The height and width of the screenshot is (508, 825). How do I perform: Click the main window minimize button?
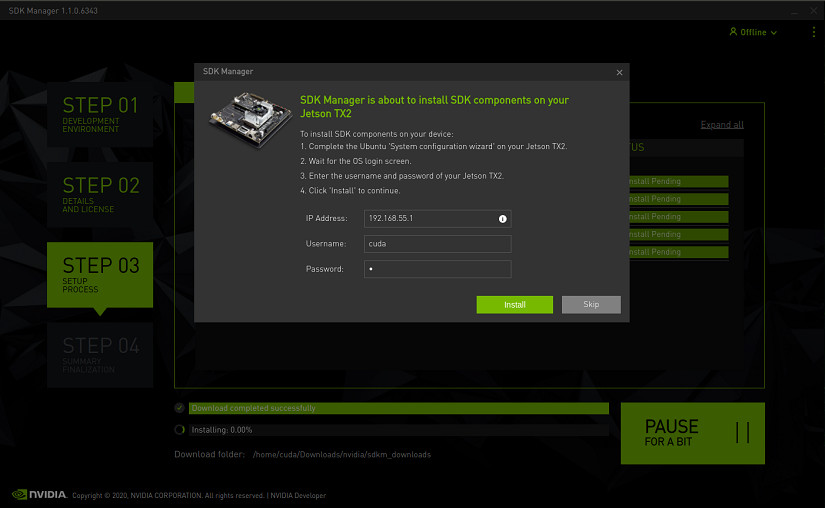[x=794, y=11]
